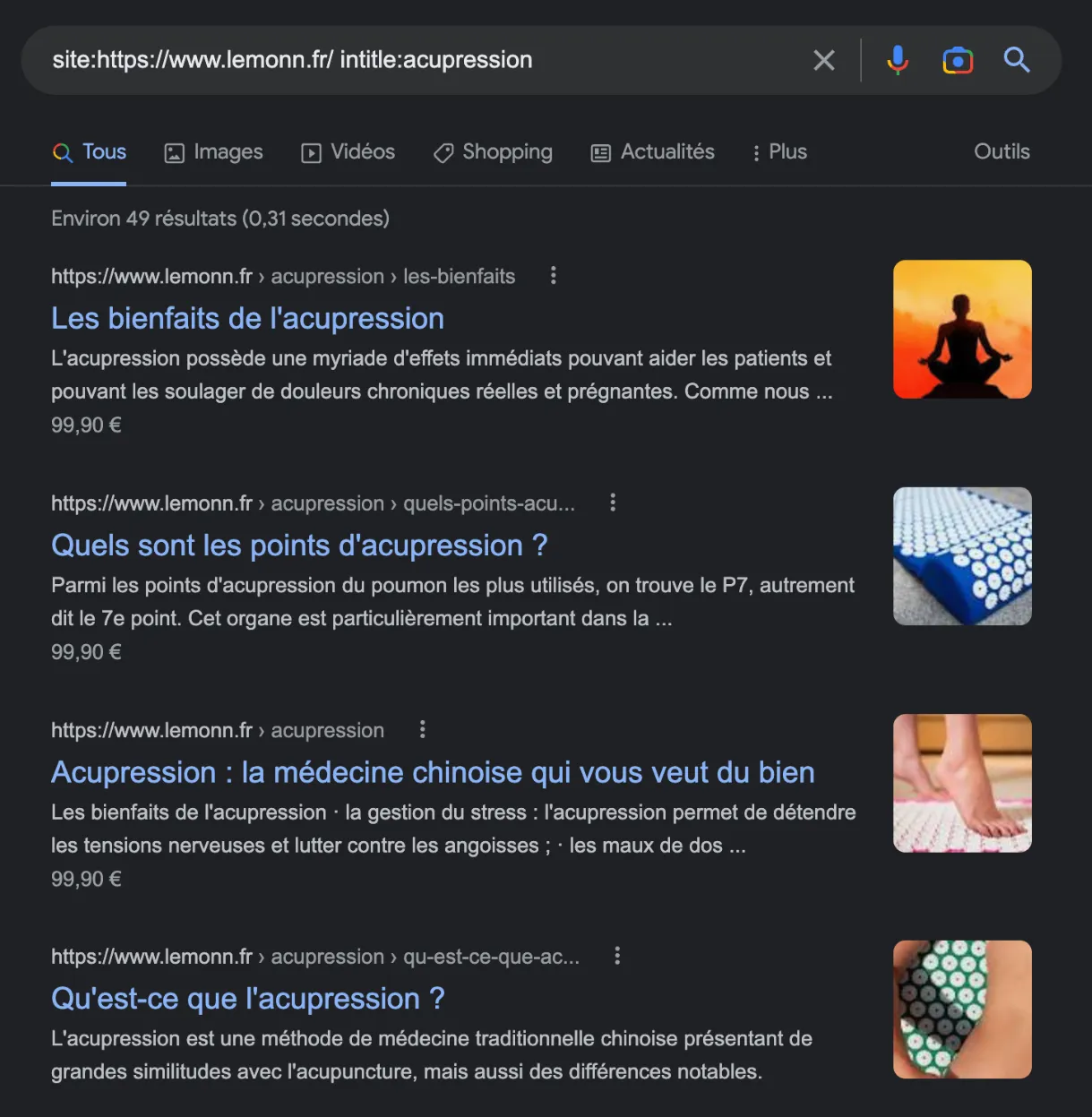This screenshot has height=1117, width=1092.
Task: Expand the Plus more options menu
Action: coord(779,152)
